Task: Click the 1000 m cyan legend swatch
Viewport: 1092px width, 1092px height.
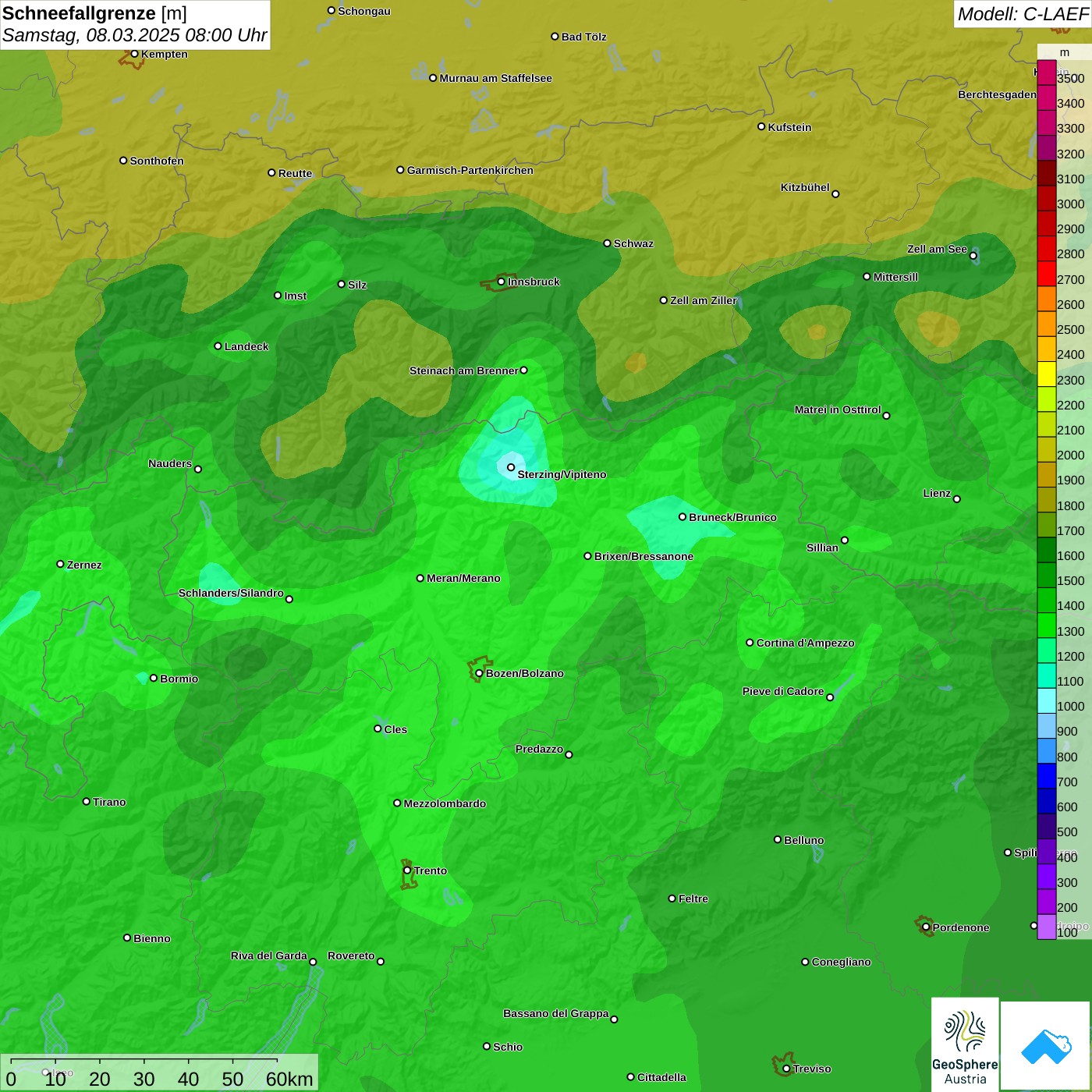Action: tap(1046, 700)
